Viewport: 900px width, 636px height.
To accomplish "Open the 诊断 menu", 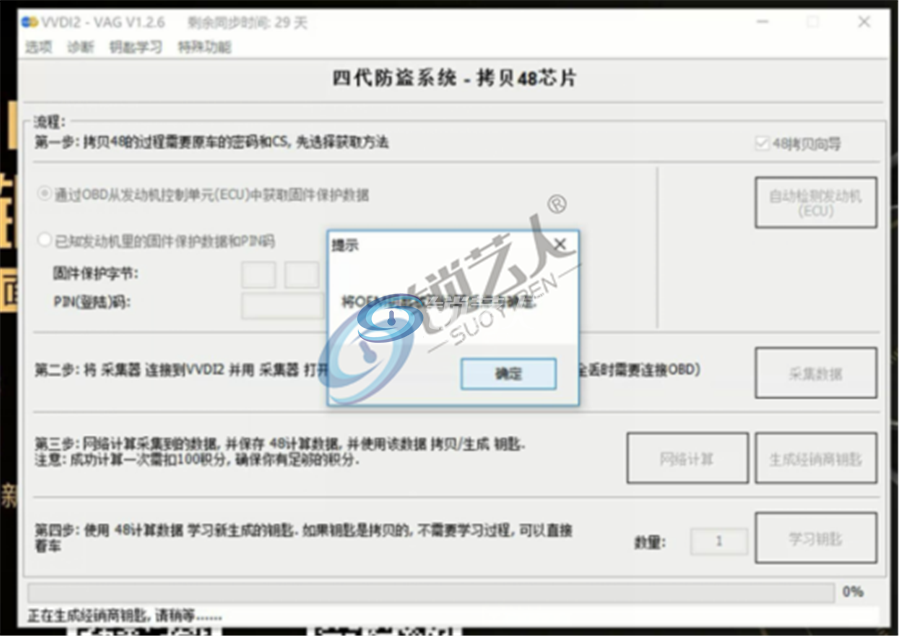I will pos(80,47).
